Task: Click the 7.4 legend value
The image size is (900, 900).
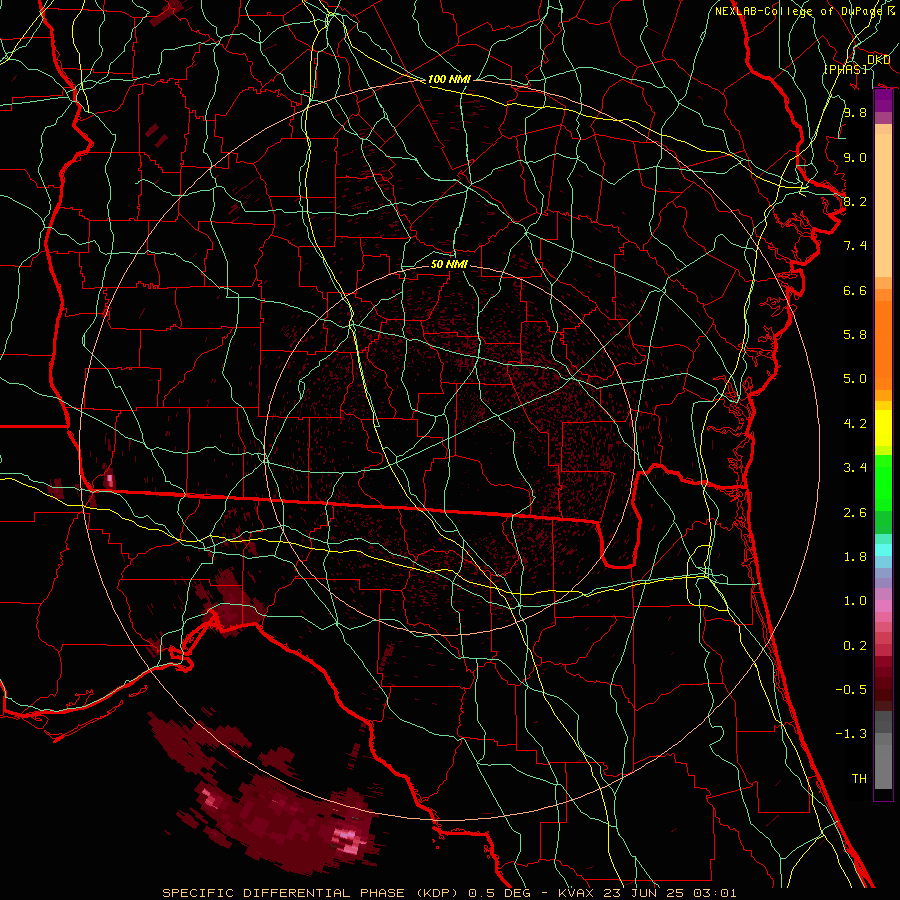Action: click(855, 246)
